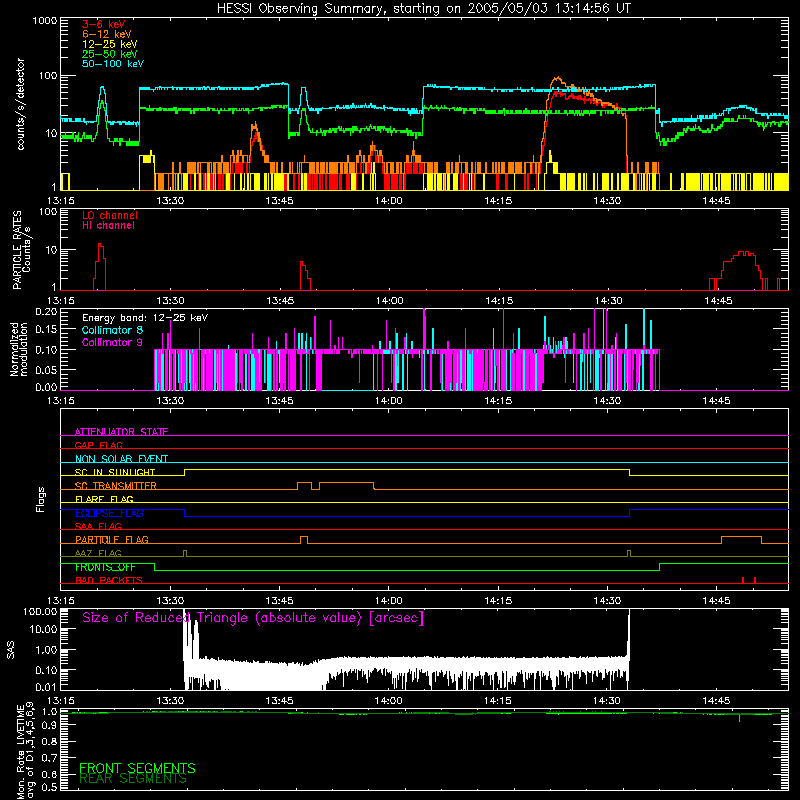Click the GAP_FLAG label
The height and width of the screenshot is (800, 800).
pyautogui.click(x=98, y=445)
